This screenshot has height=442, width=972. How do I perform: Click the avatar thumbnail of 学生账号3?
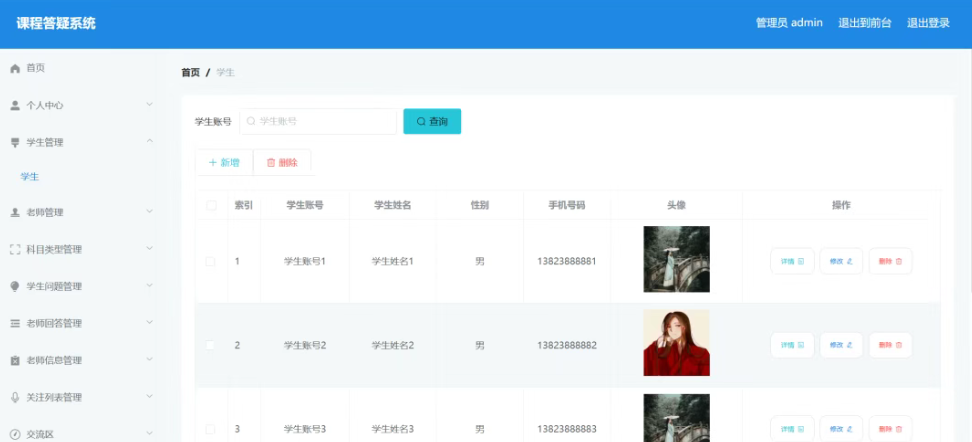(x=676, y=418)
